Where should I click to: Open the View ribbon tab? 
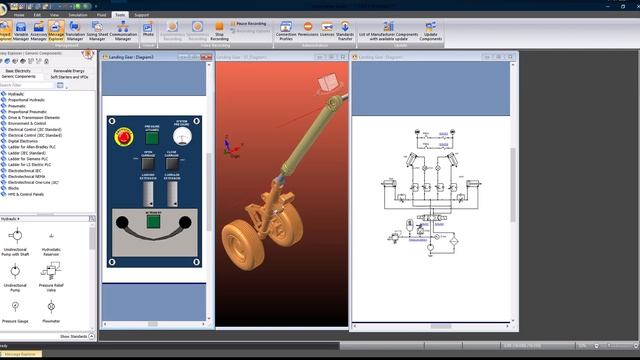click(54, 15)
